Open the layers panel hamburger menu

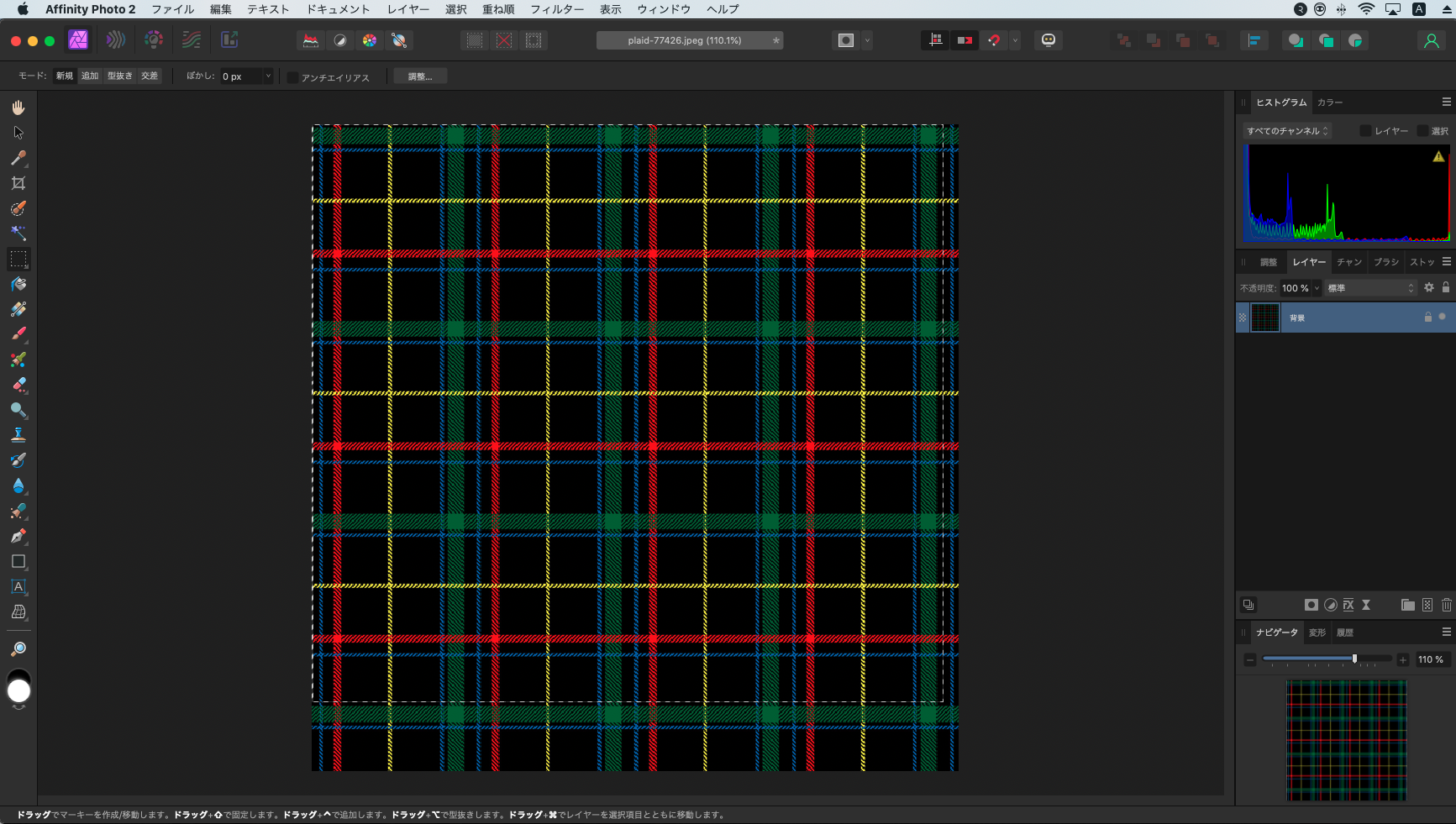pos(1447,261)
